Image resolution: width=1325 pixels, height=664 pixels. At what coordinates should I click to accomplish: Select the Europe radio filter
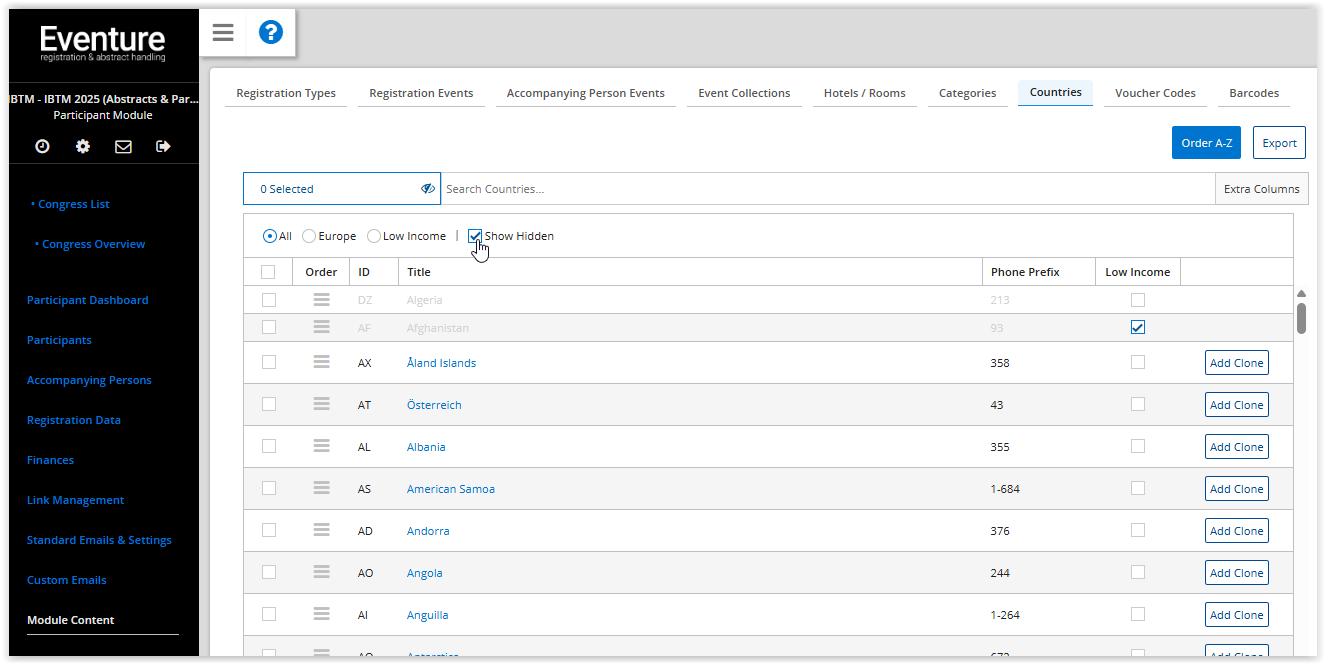309,236
